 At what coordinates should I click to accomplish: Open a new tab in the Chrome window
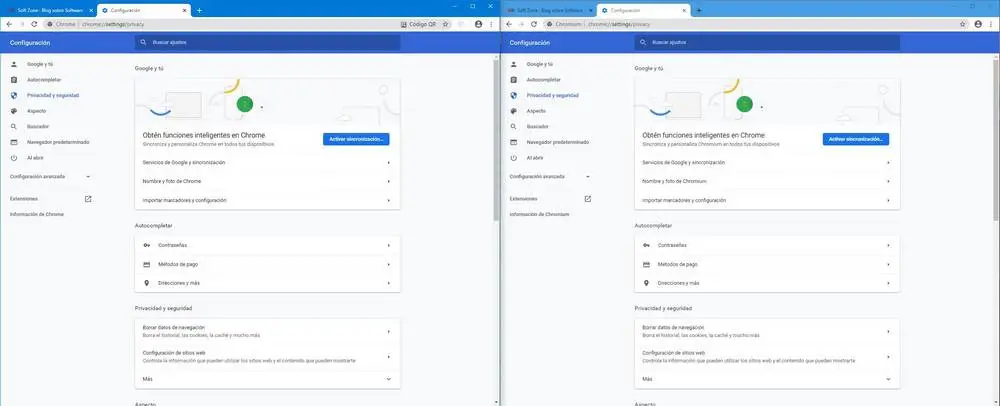199,10
